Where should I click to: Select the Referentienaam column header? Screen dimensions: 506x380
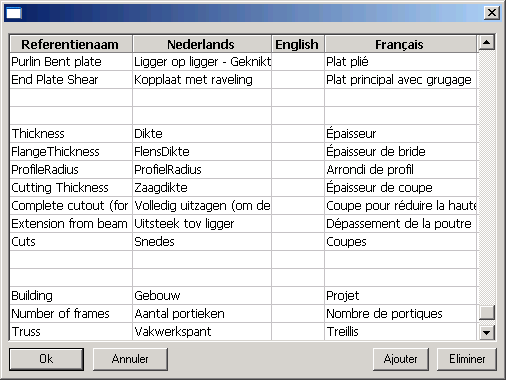(x=71, y=44)
